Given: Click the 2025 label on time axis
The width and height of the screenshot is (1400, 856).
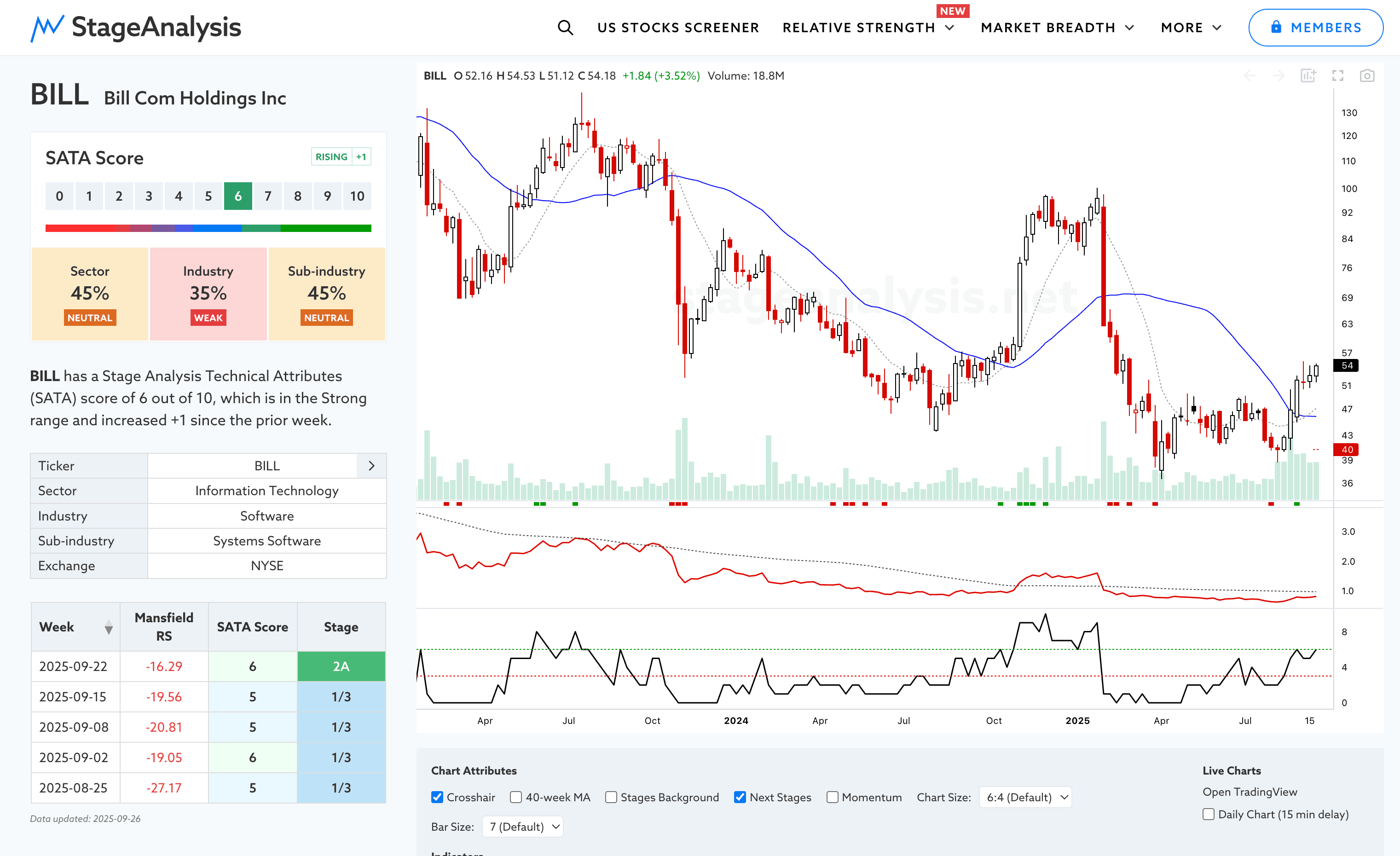Looking at the screenshot, I should (x=1077, y=720).
